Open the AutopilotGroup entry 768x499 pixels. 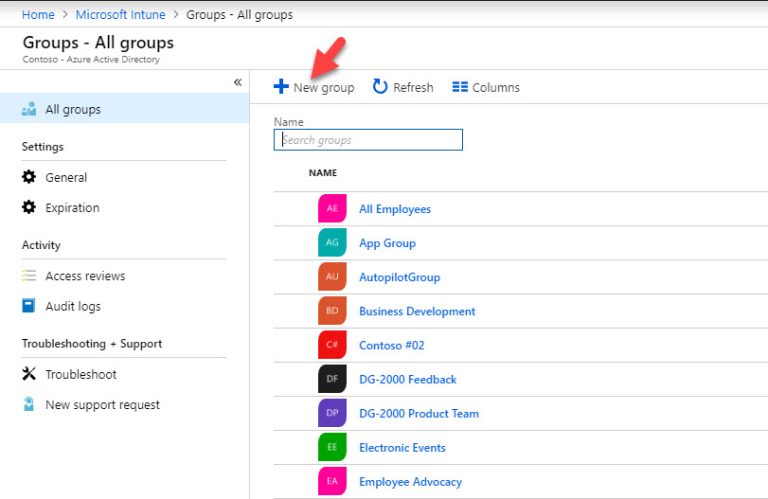pos(399,277)
